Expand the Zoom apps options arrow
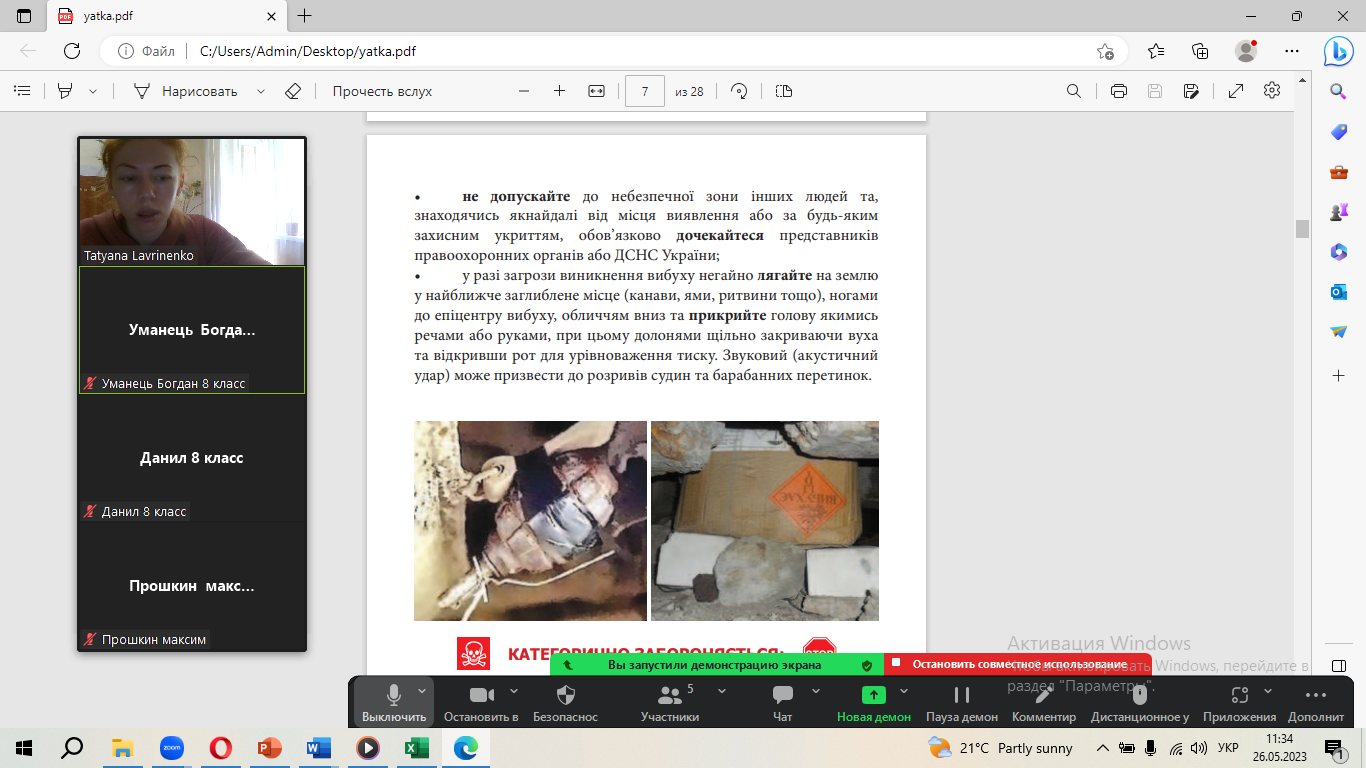 (x=1268, y=690)
